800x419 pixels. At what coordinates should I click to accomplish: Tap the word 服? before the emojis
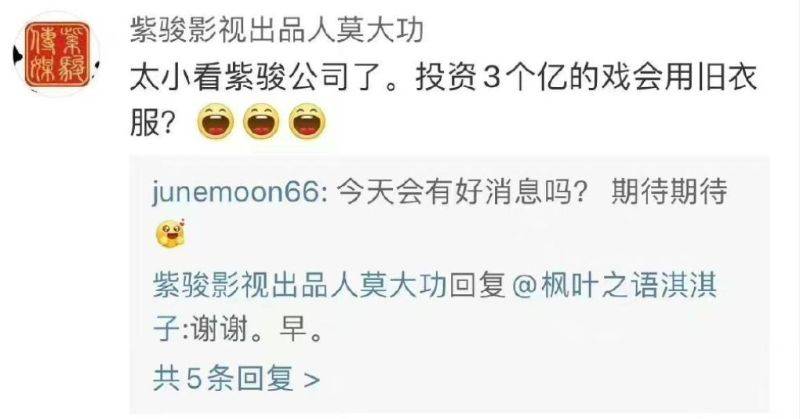coord(154,123)
